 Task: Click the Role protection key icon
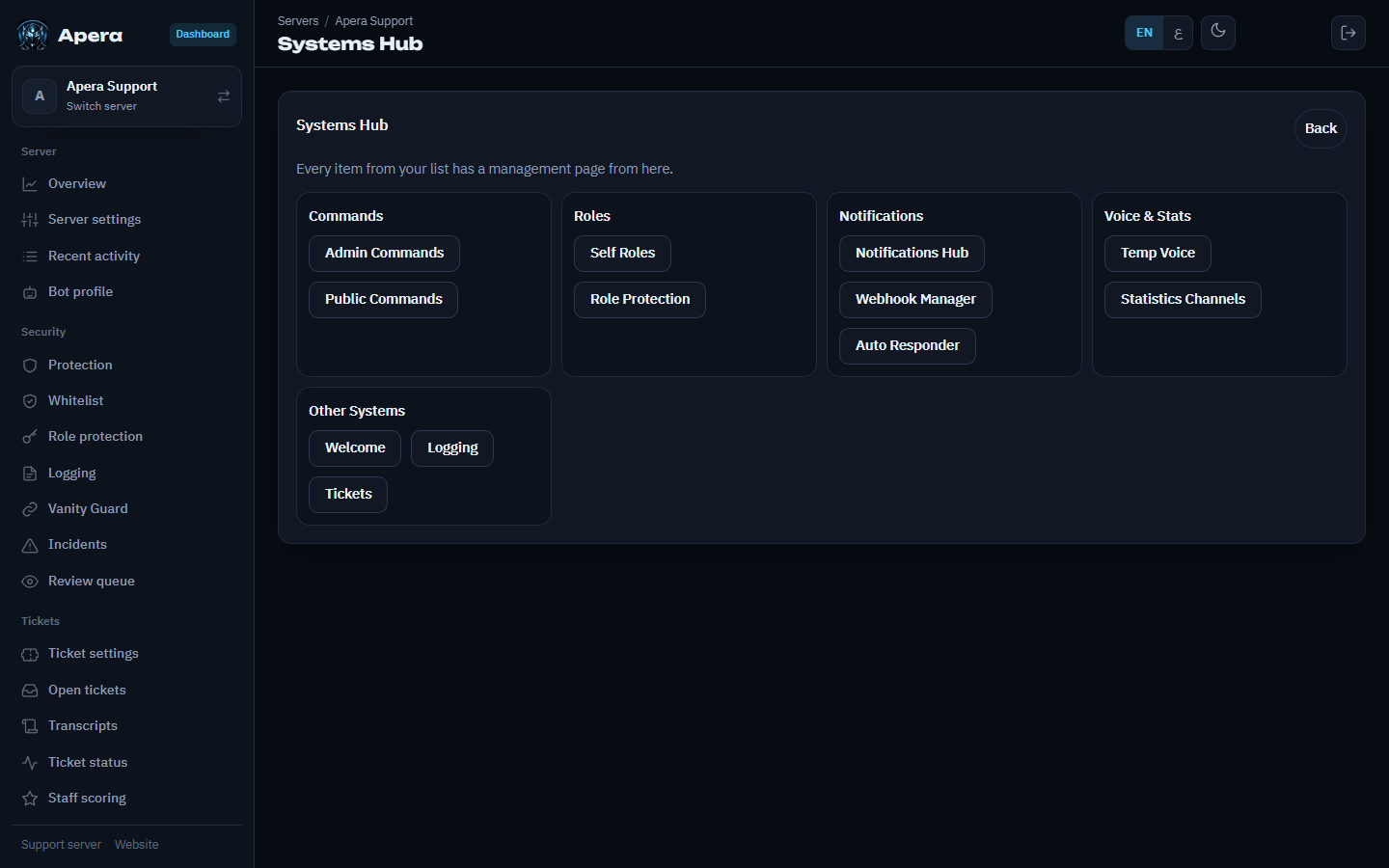coord(30,437)
